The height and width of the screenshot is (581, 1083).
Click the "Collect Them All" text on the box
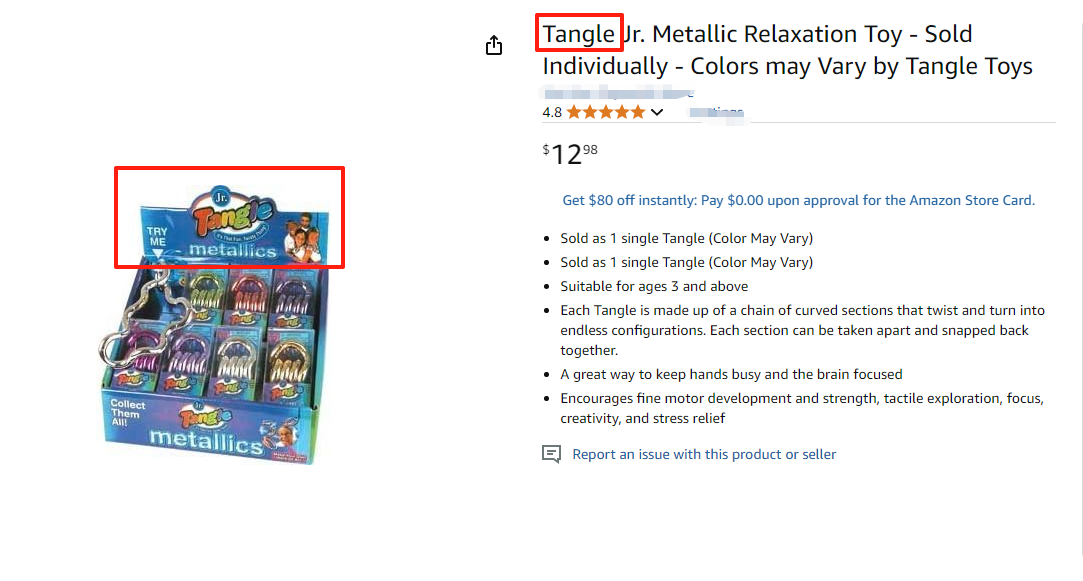[x=127, y=412]
